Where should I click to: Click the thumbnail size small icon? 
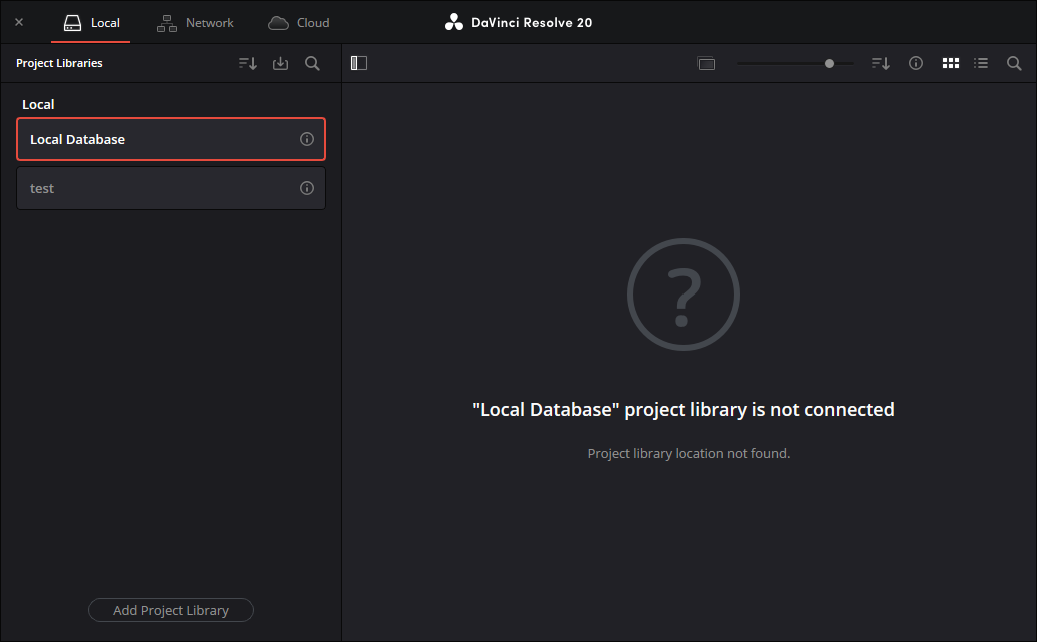click(706, 63)
